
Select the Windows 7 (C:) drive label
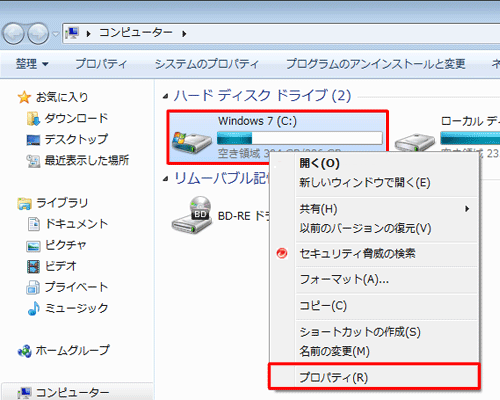point(257,121)
